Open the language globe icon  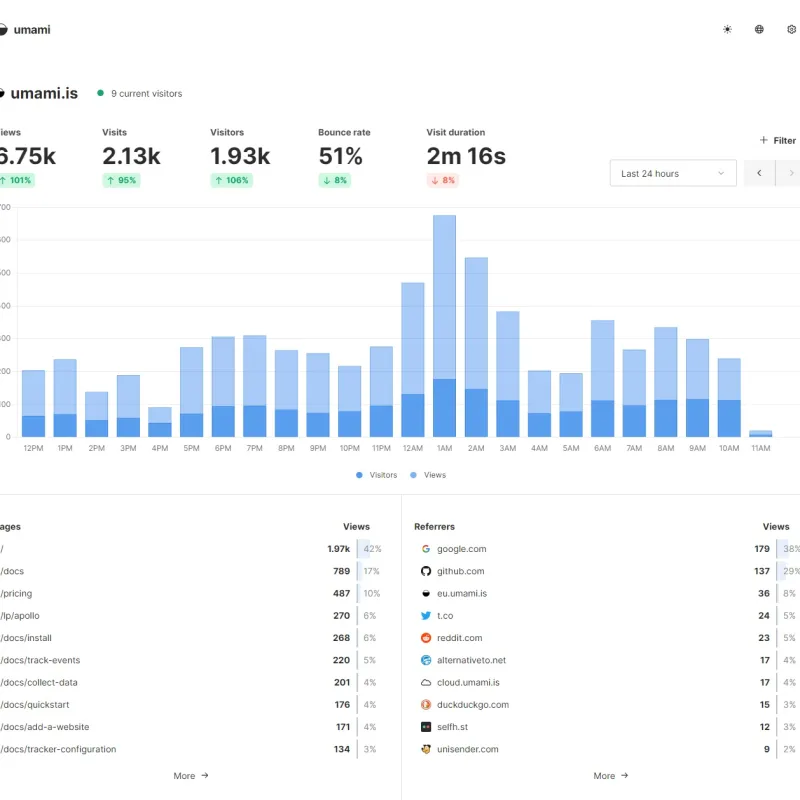tap(759, 30)
